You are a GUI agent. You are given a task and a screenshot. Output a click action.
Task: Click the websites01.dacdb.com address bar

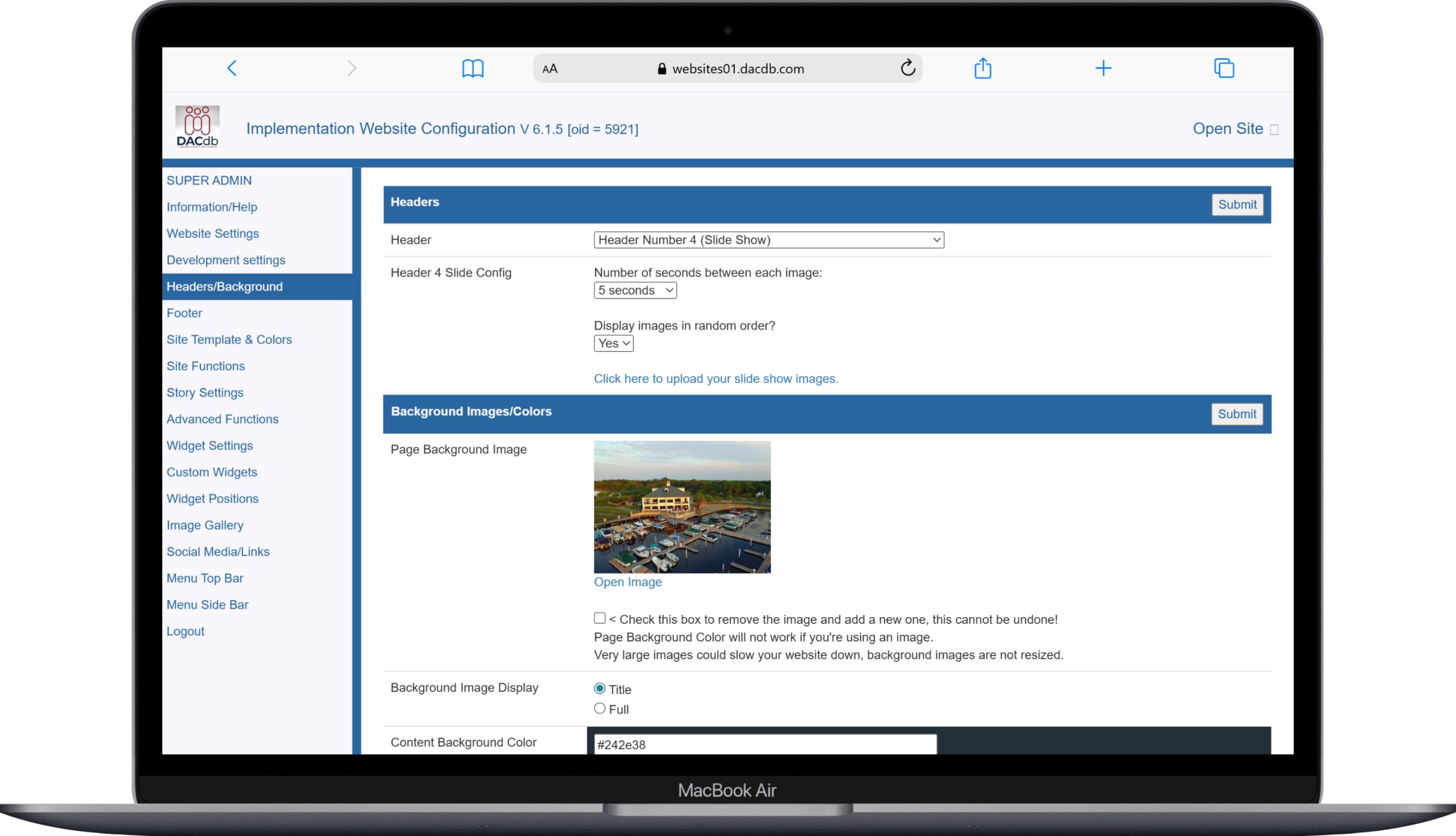click(x=727, y=68)
